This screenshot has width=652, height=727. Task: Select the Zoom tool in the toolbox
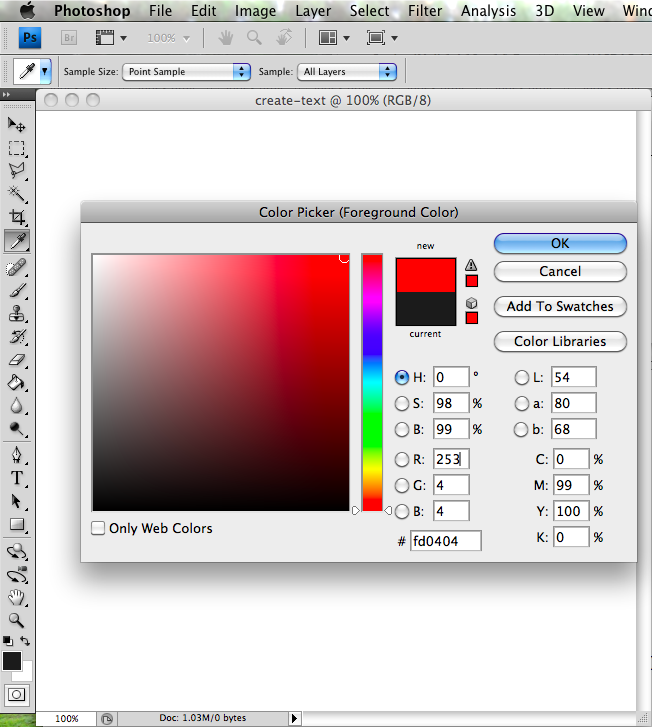coord(17,620)
